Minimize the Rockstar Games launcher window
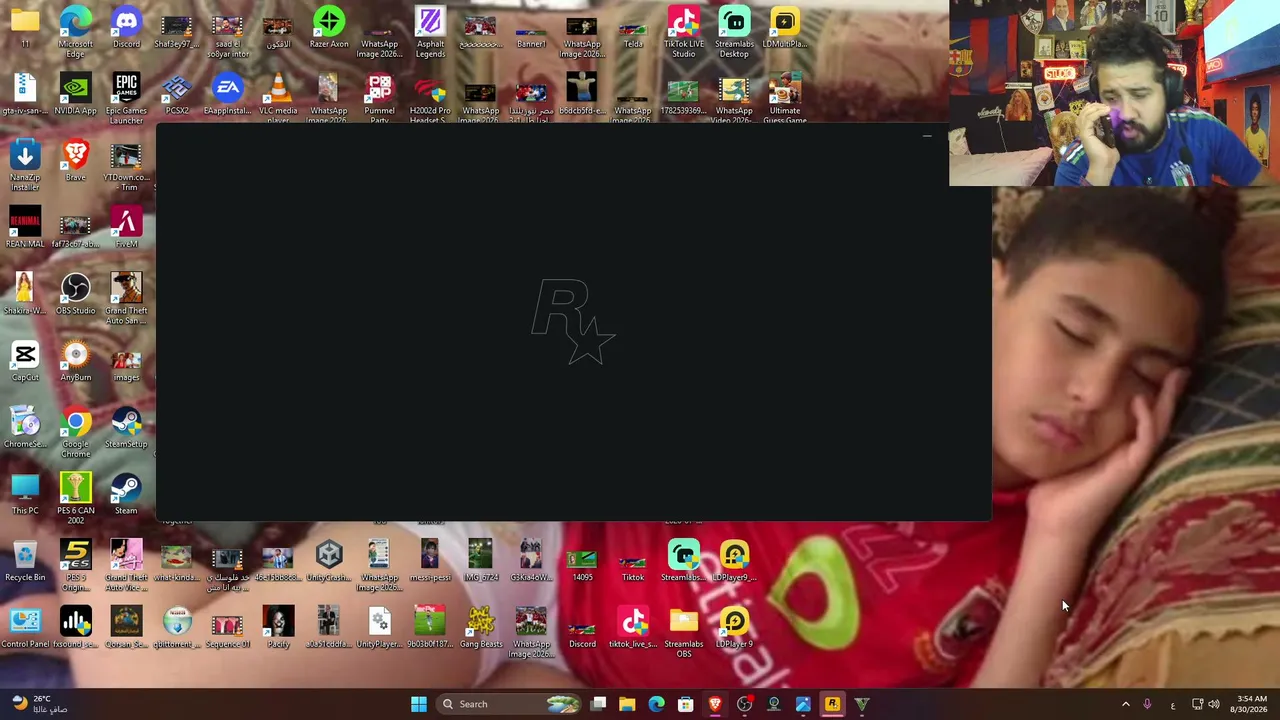This screenshot has height=720, width=1280. click(x=927, y=137)
